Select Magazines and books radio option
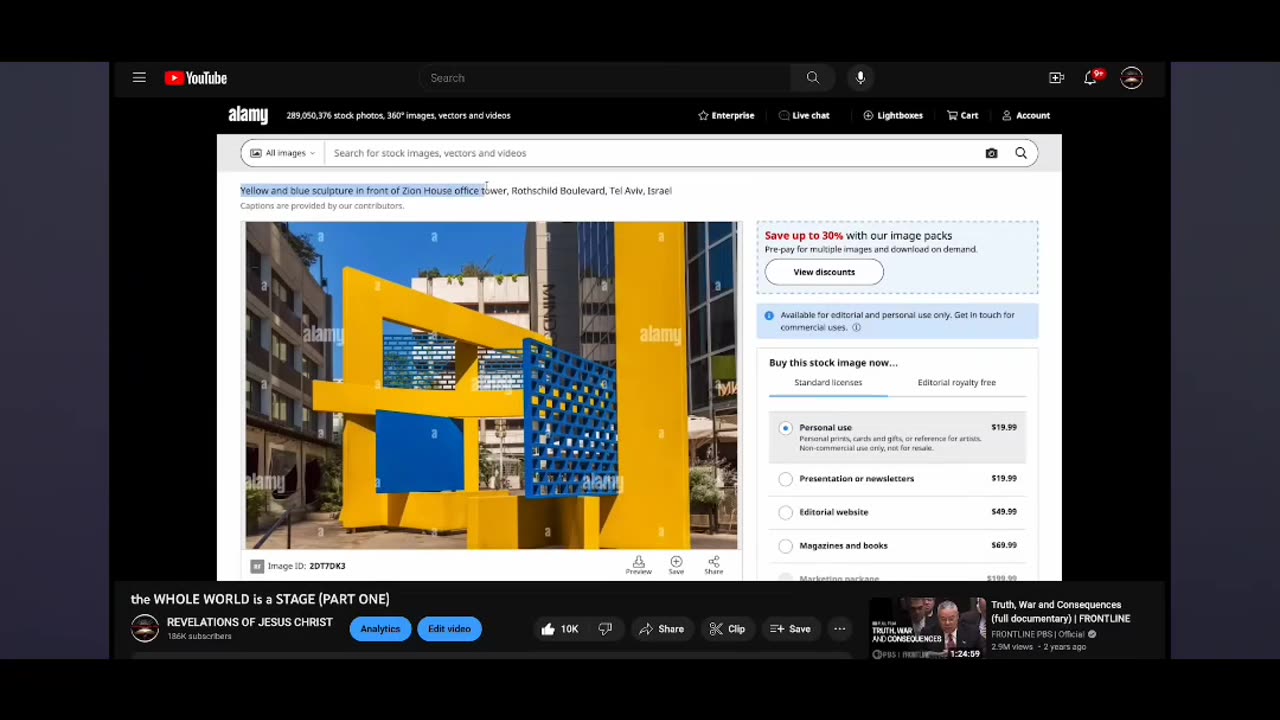The image size is (1280, 720). click(x=785, y=546)
